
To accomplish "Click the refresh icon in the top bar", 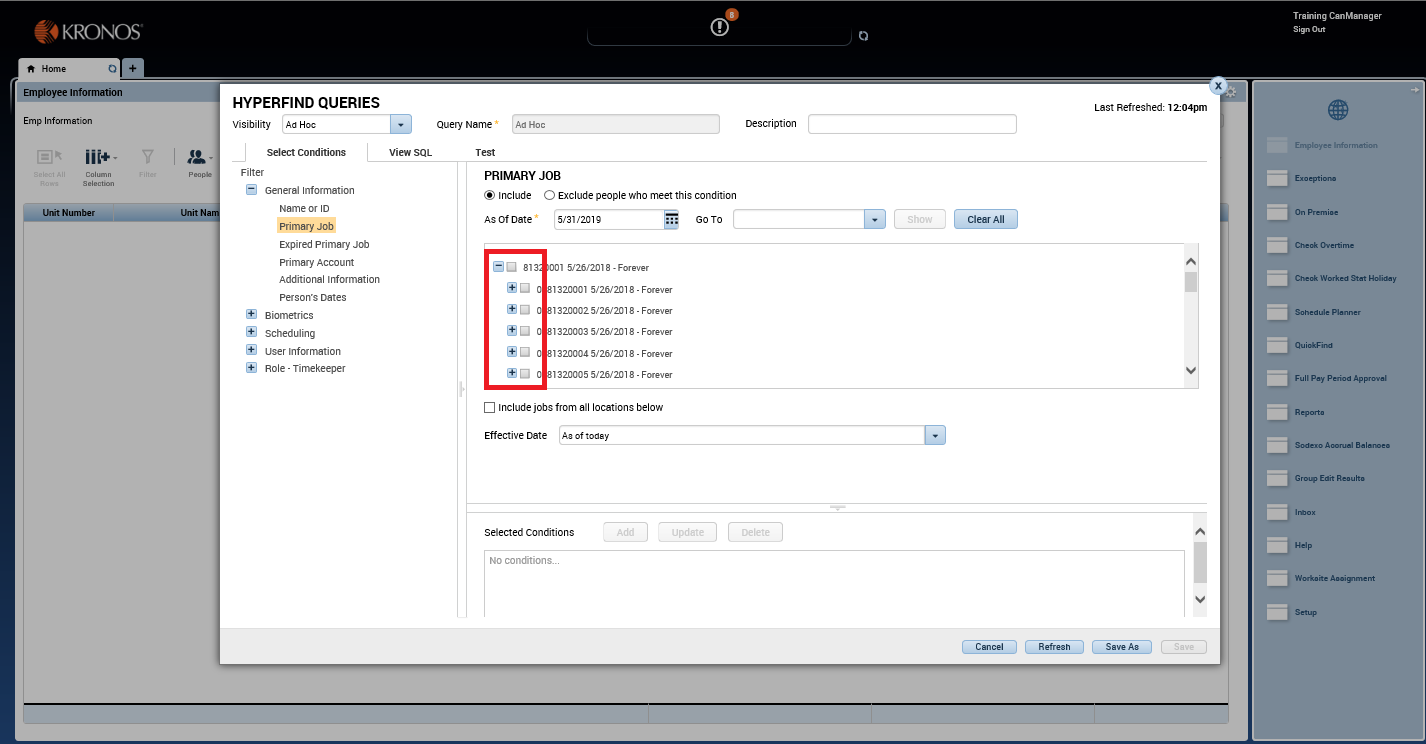I will coord(863,34).
